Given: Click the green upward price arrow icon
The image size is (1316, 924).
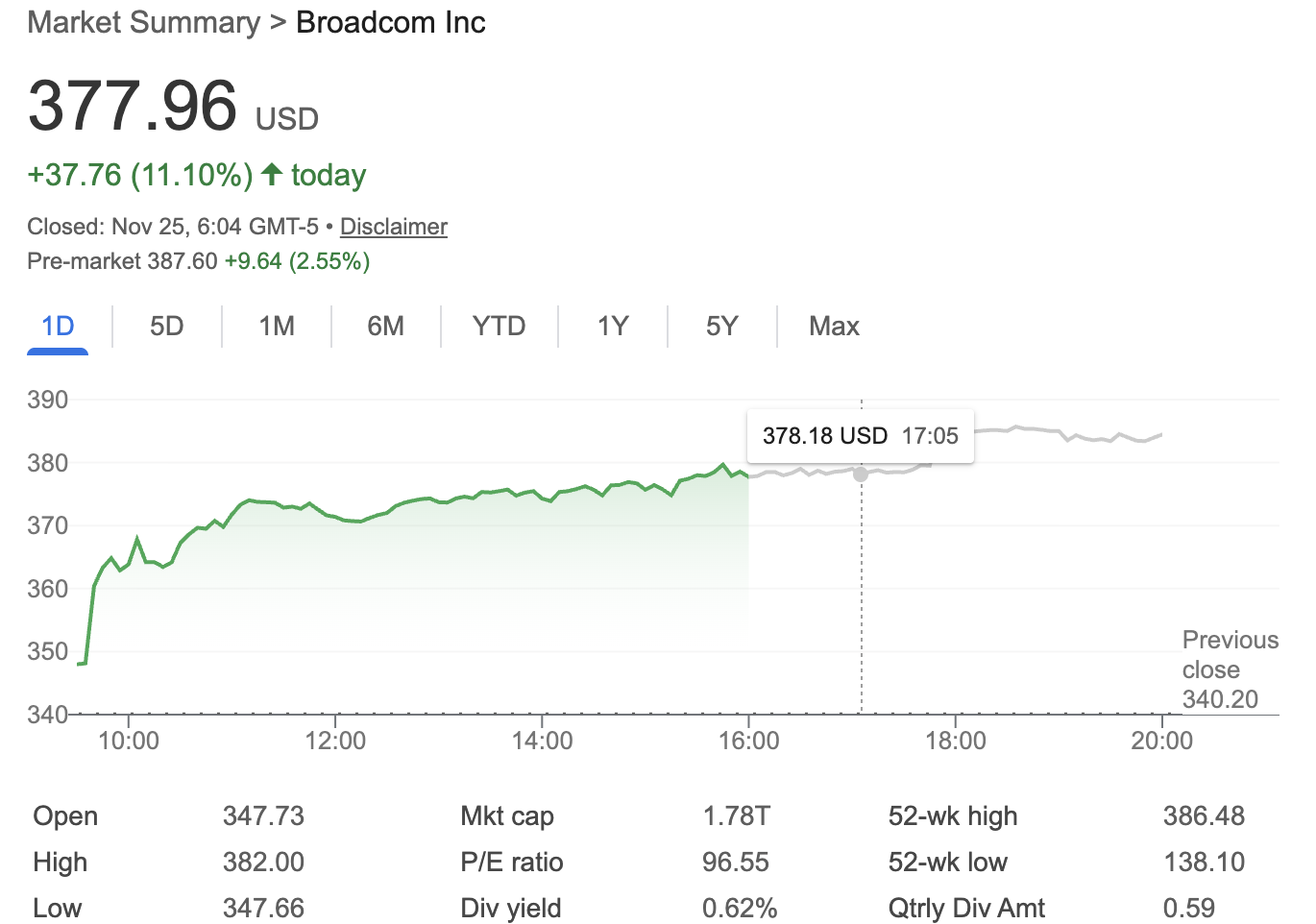Looking at the screenshot, I should [270, 174].
